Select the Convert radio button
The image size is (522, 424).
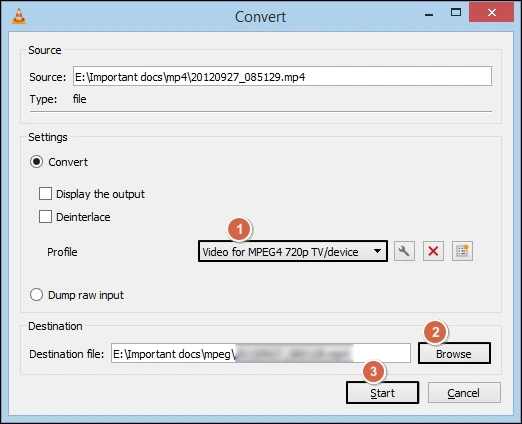[x=36, y=162]
